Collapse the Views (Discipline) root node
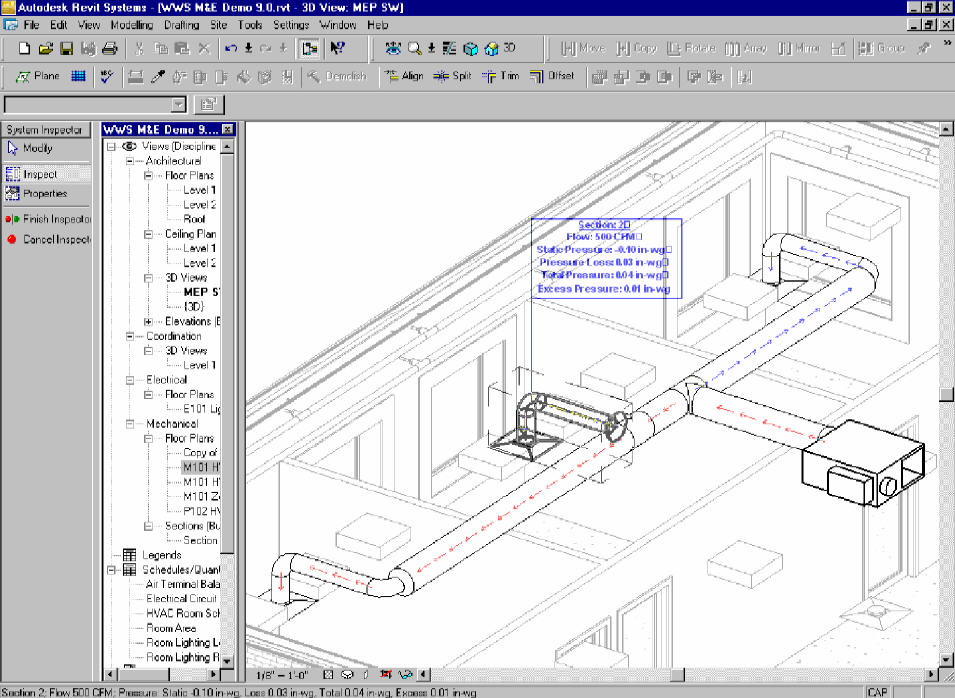This screenshot has height=698, width=955. coord(111,147)
